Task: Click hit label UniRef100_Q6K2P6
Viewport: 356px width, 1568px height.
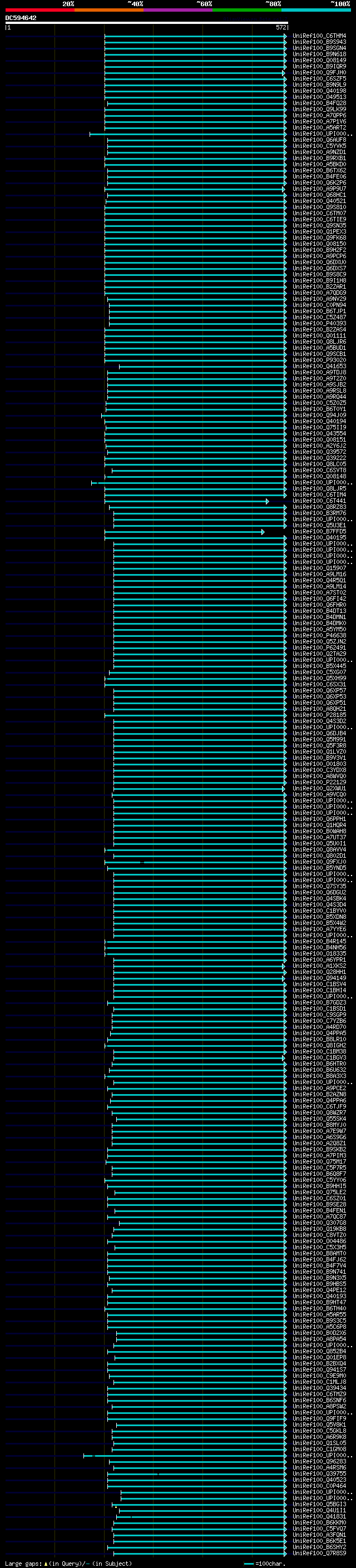Action: pos(319,182)
